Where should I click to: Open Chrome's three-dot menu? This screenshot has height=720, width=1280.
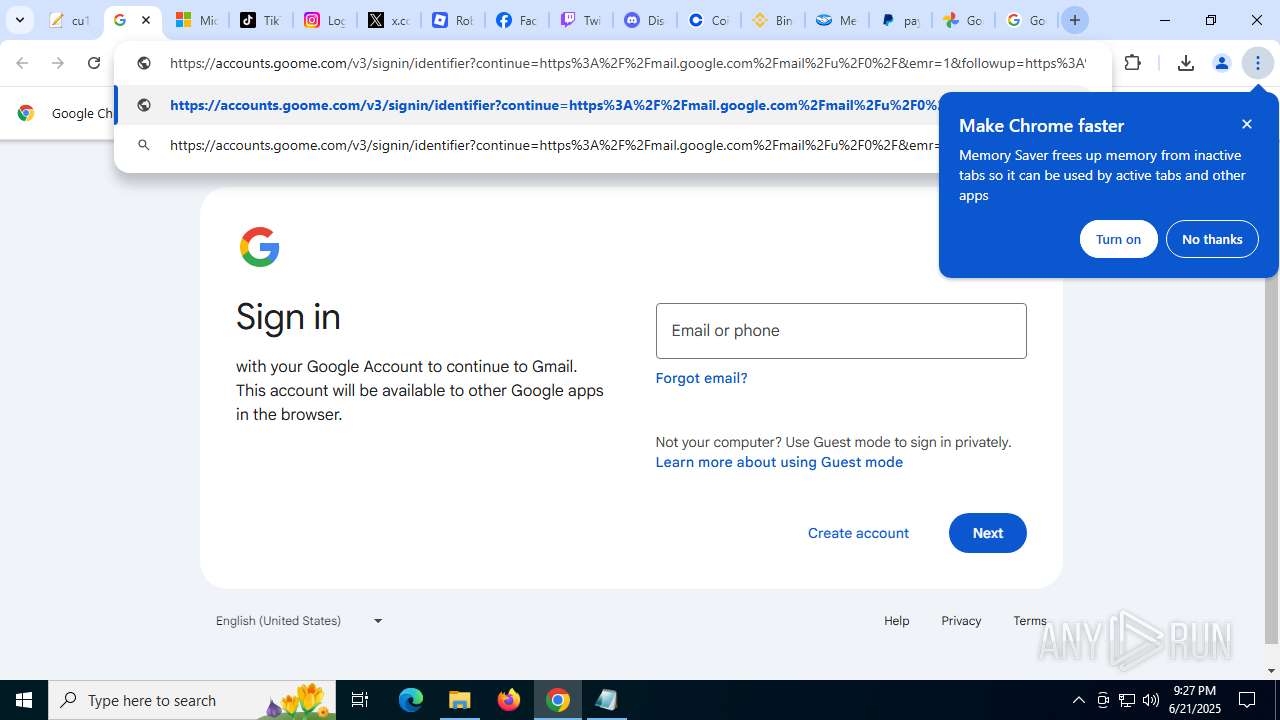1258,63
